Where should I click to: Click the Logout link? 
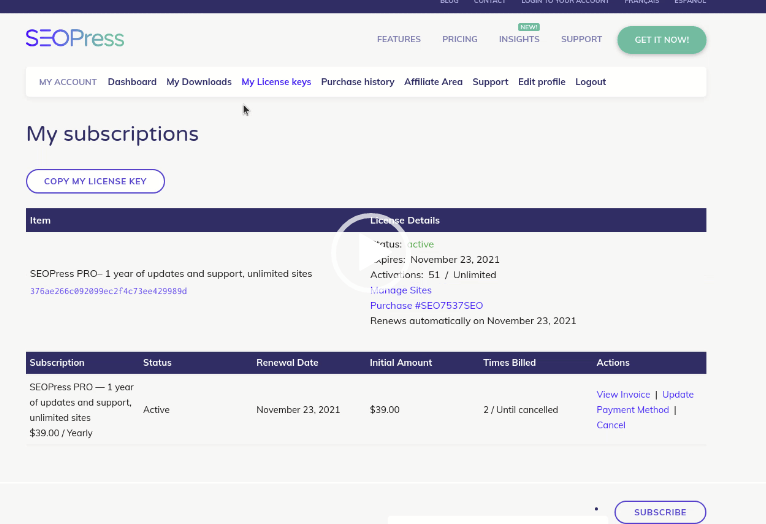click(x=590, y=82)
